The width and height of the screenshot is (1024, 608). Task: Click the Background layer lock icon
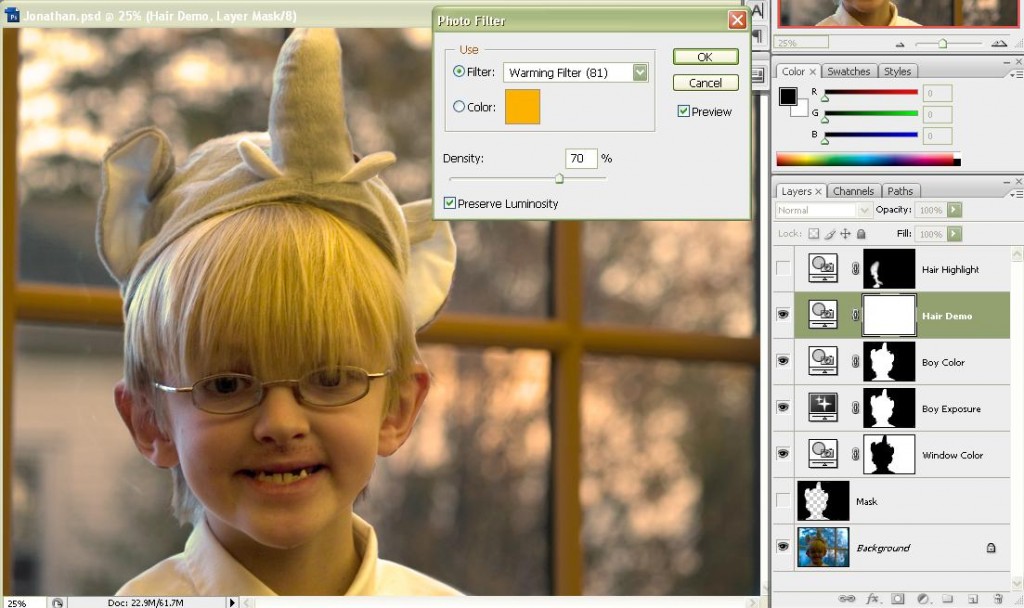click(991, 548)
